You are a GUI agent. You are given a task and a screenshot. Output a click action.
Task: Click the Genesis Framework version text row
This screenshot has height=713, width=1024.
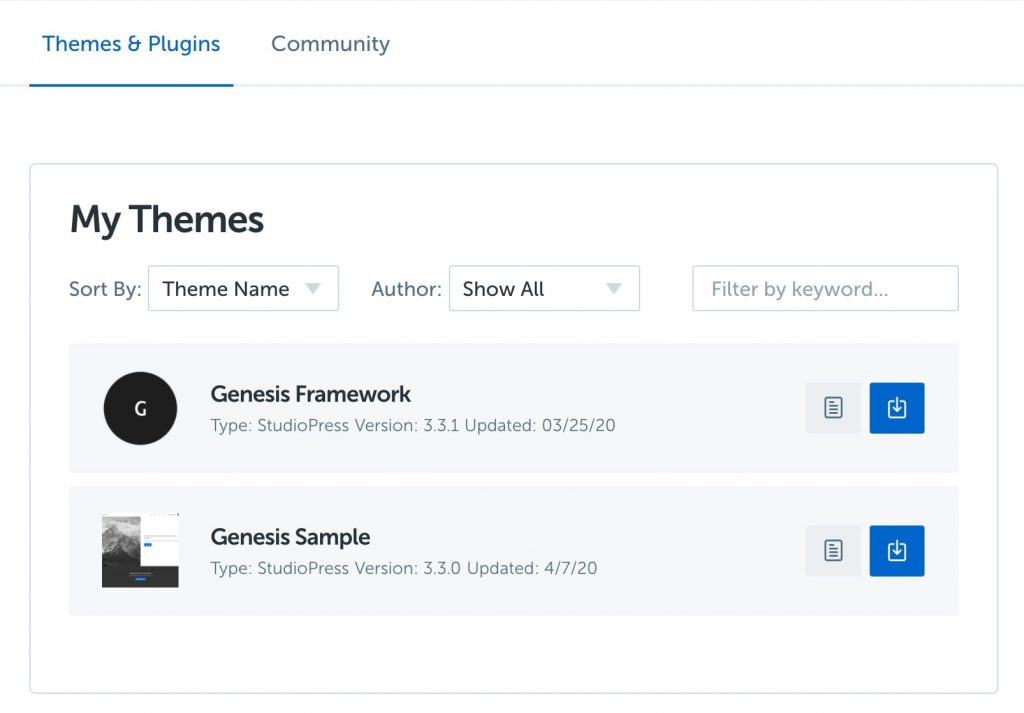click(413, 425)
